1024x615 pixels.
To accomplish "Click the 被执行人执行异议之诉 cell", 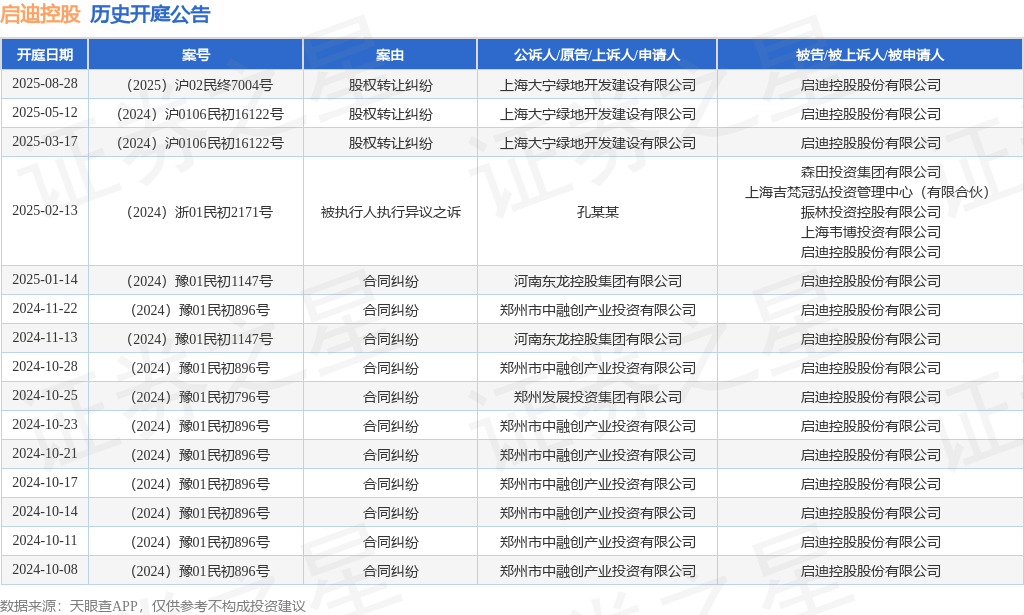I will [x=390, y=212].
